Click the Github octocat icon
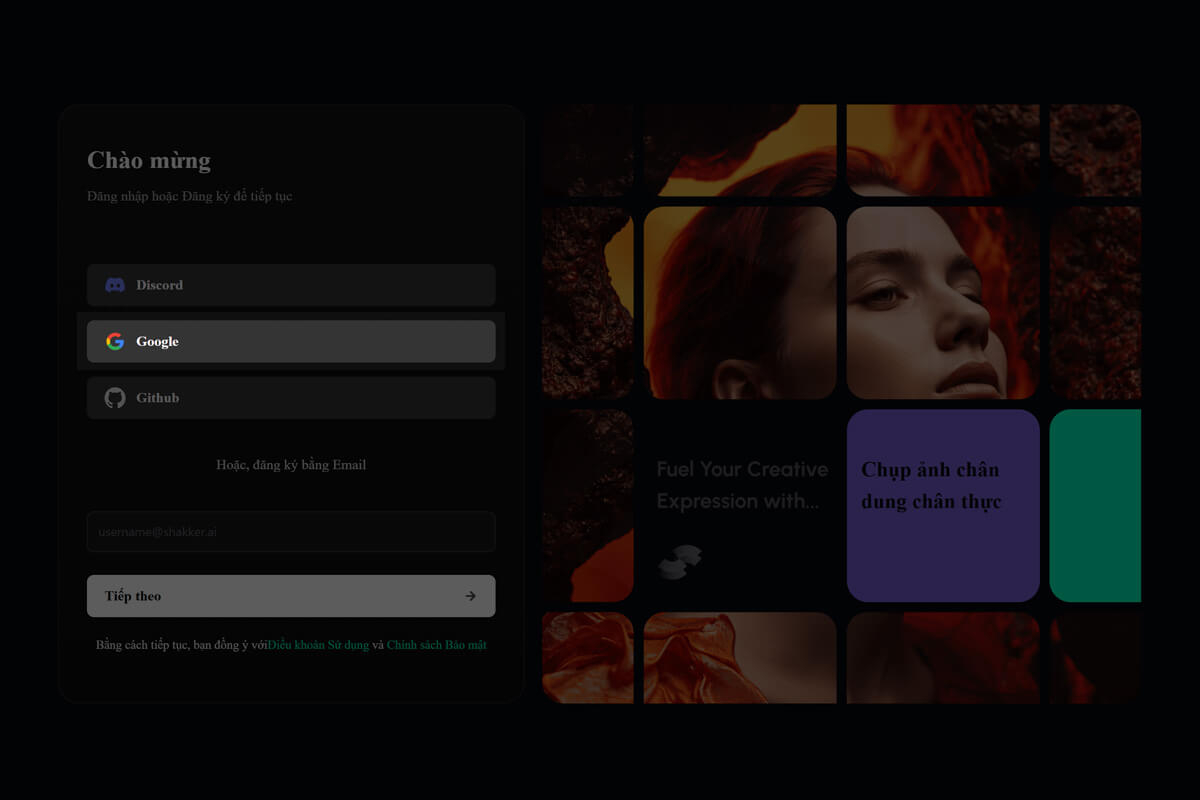Viewport: 1200px width, 800px height. click(115, 398)
